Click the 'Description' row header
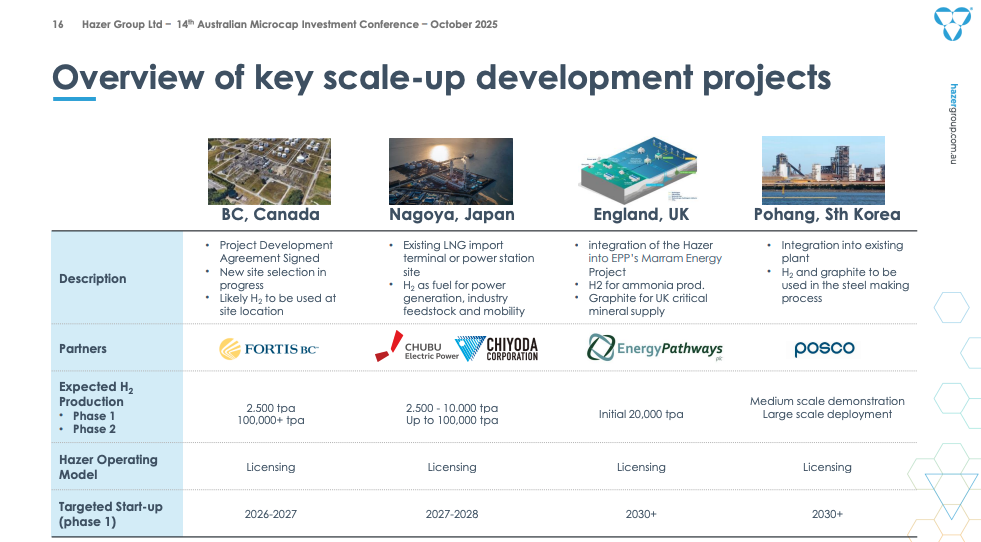This screenshot has height=542, width=981. [93, 279]
